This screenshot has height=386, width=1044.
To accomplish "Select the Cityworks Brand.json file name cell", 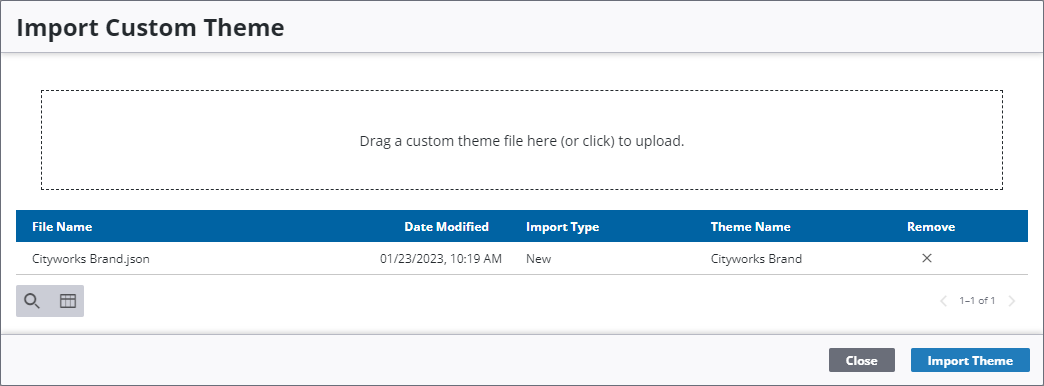I will (91, 259).
